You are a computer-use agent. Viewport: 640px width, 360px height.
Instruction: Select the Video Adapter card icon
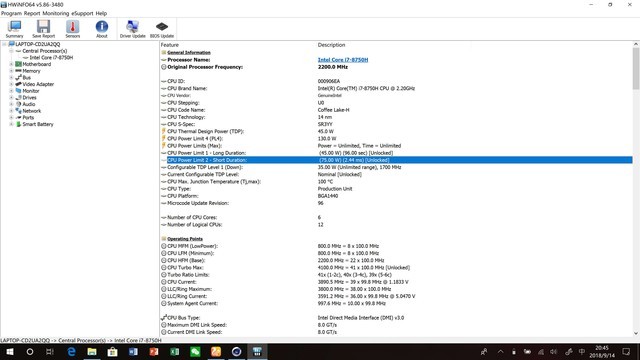click(x=18, y=84)
